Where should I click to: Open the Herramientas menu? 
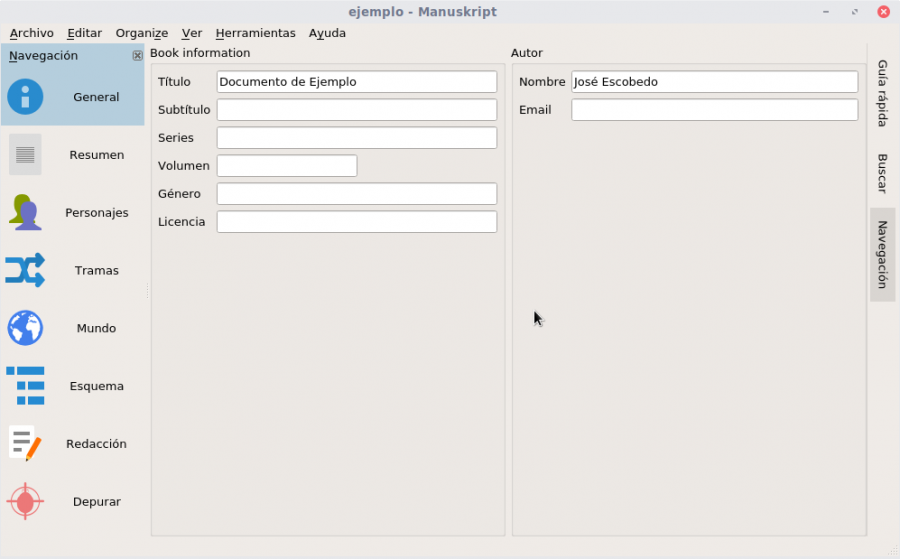tap(255, 33)
